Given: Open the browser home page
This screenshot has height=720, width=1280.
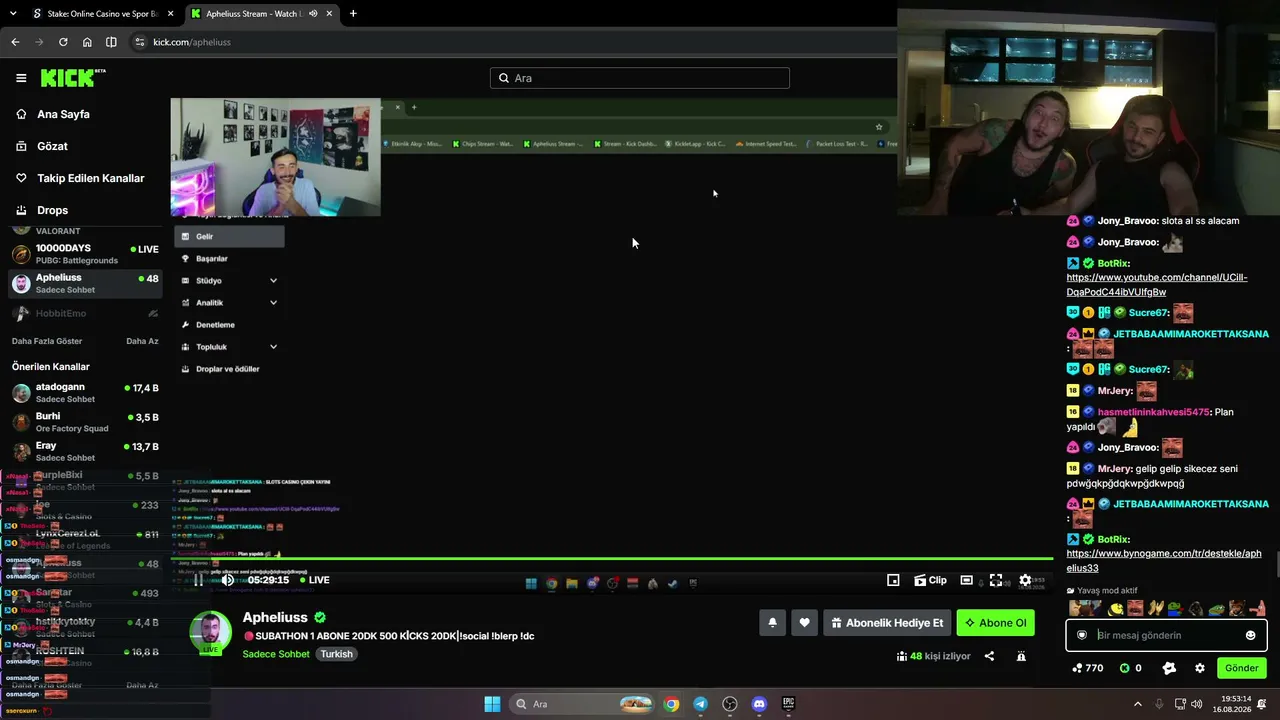Looking at the screenshot, I should pos(87,42).
